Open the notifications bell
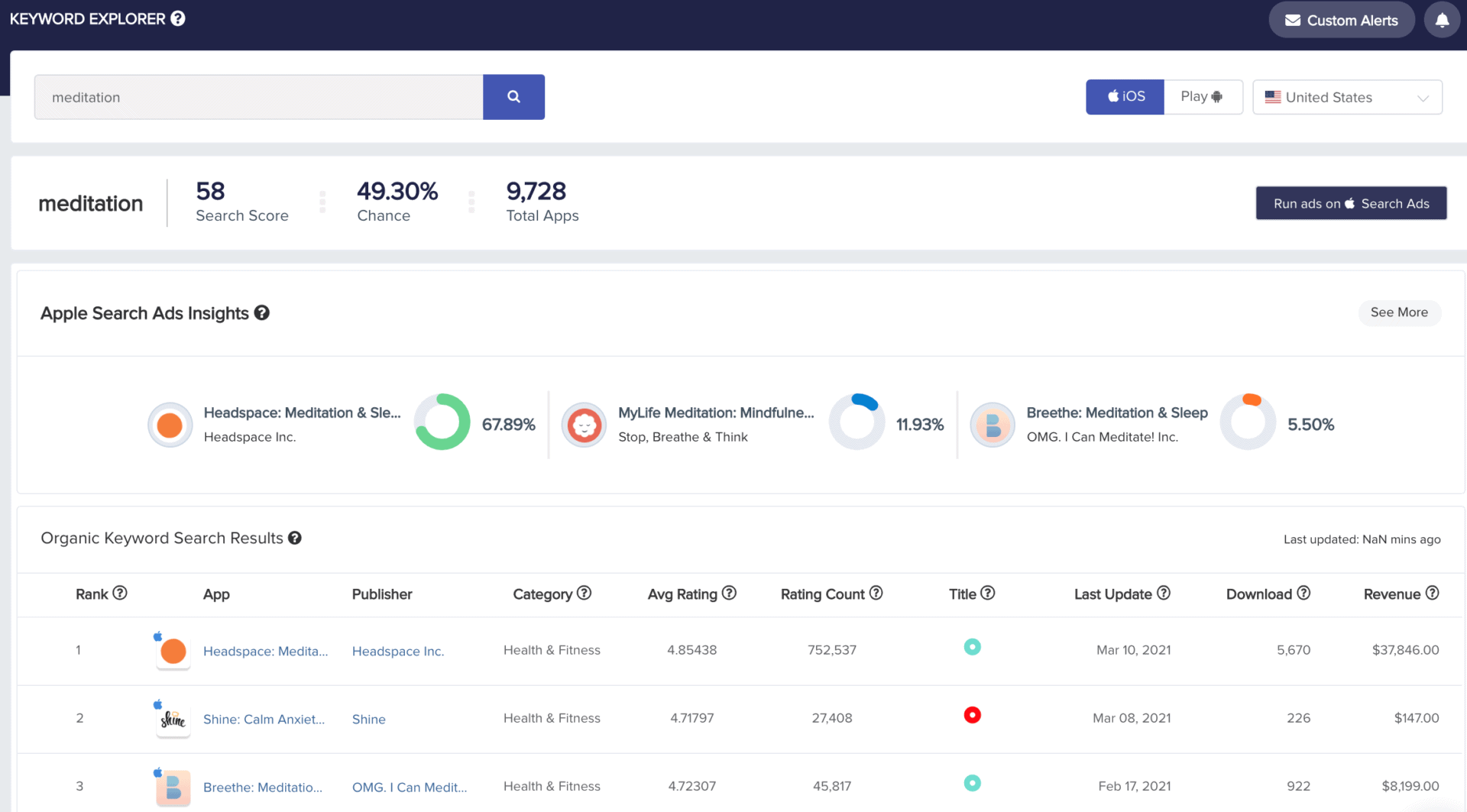The width and height of the screenshot is (1467, 812). click(1442, 21)
